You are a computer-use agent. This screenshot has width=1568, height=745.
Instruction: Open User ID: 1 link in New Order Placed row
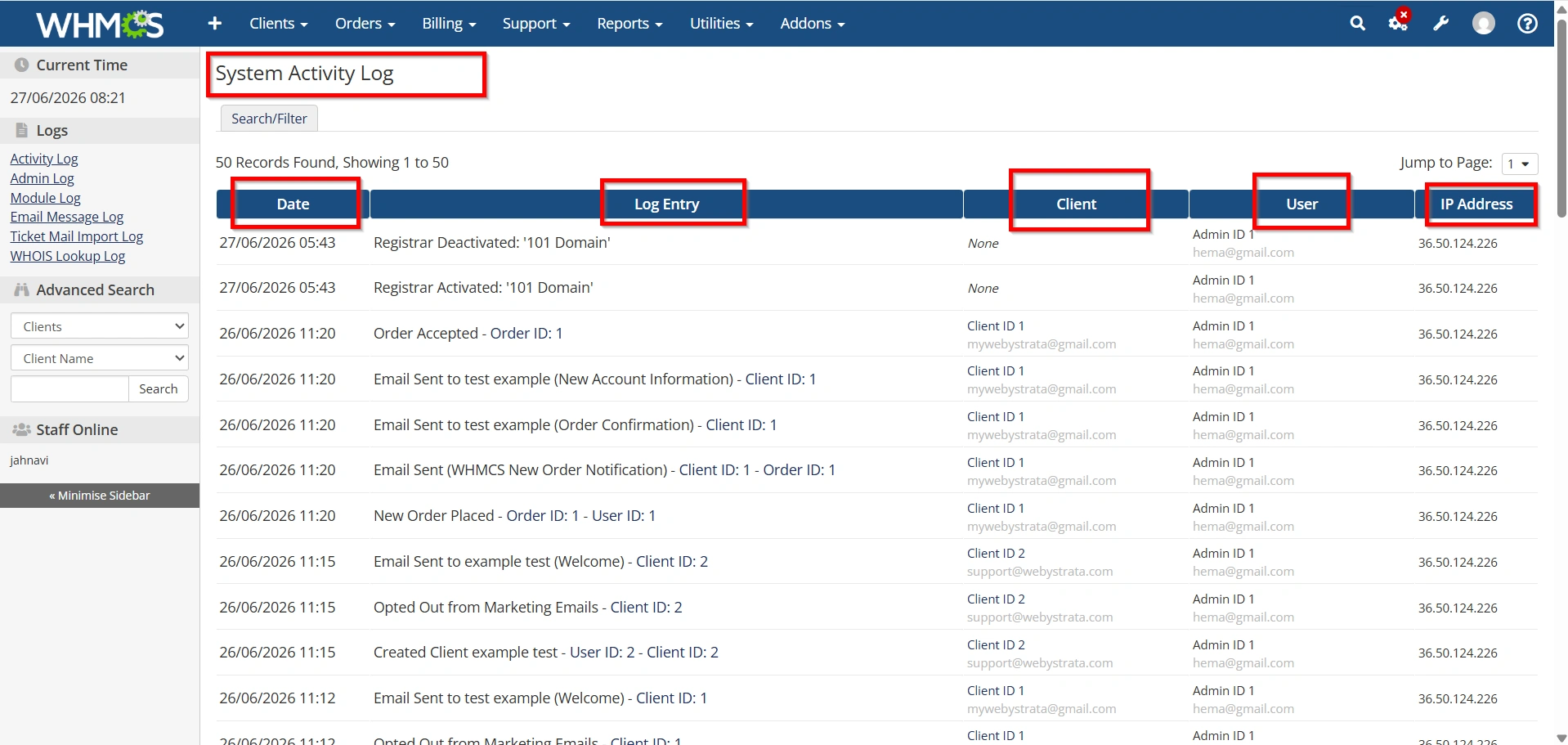(624, 516)
